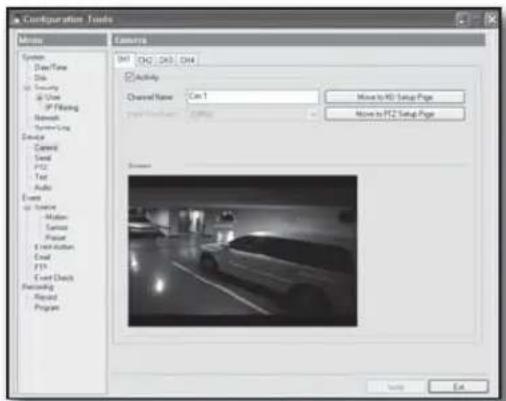Select the Event category in the tree
This screenshot has height=401, width=506.
coord(31,198)
